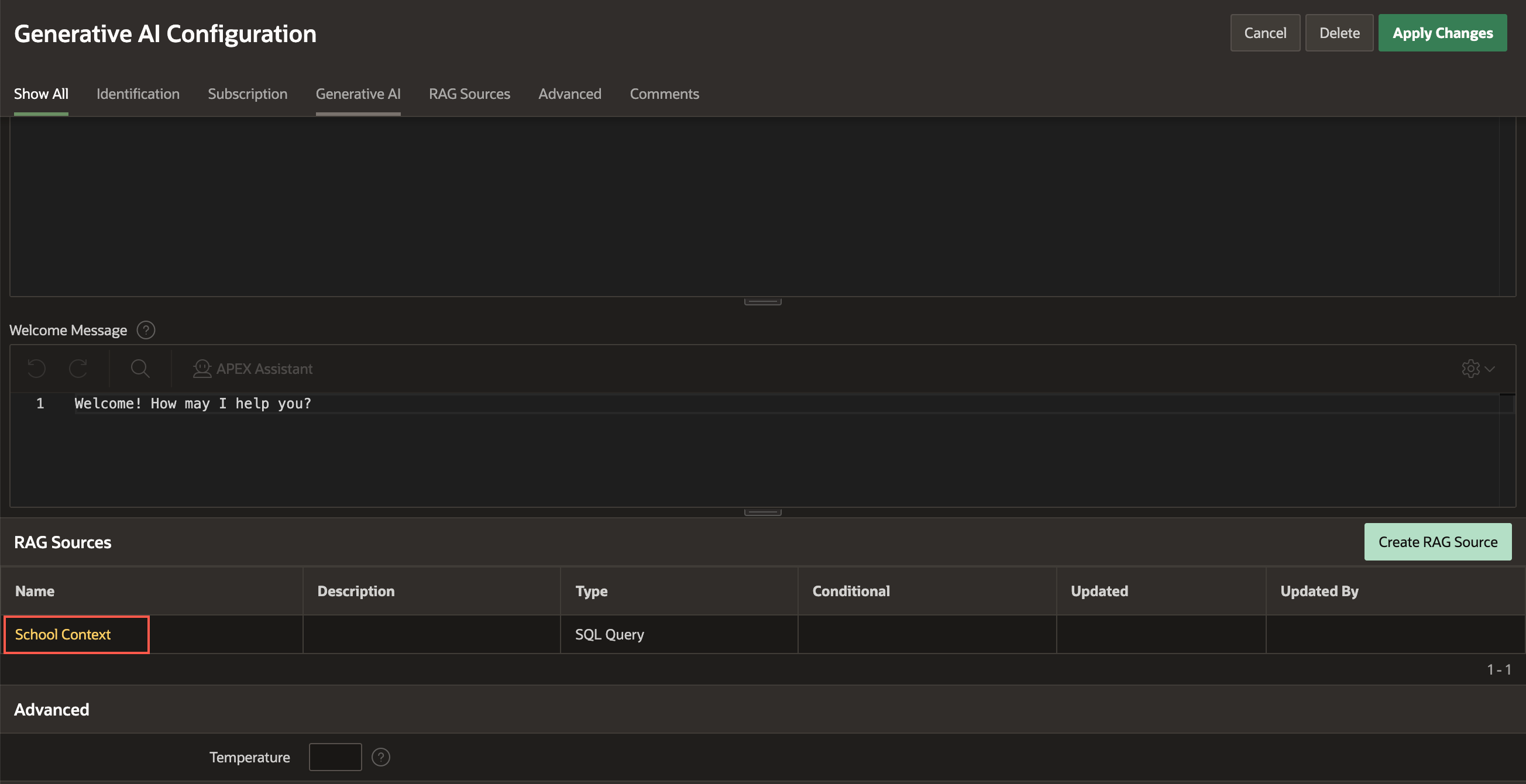Viewport: 1526px width, 784px height.
Task: Click Create RAG Source button
Action: coord(1438,542)
